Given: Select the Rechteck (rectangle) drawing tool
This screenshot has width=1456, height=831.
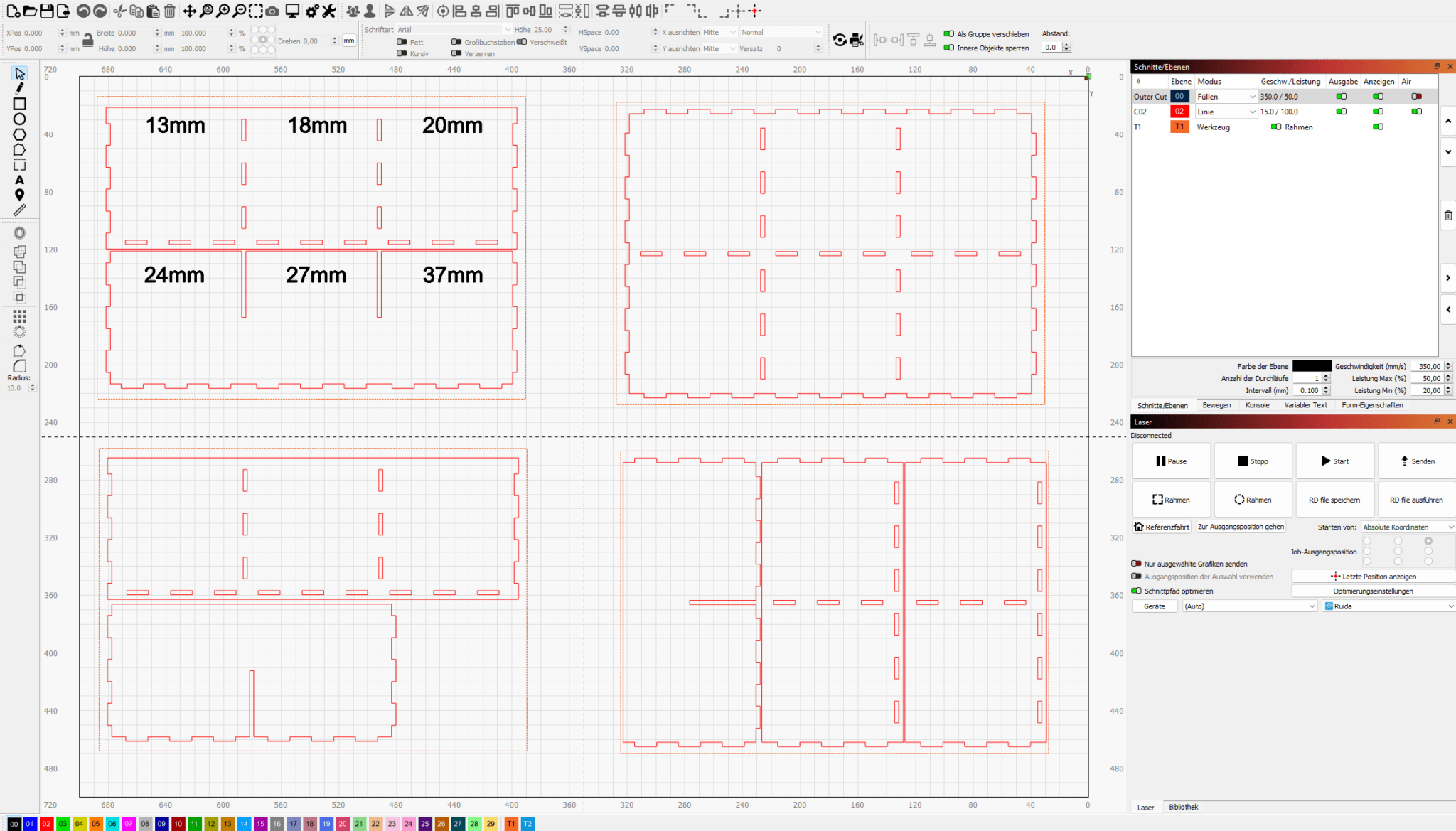Looking at the screenshot, I should point(20,104).
